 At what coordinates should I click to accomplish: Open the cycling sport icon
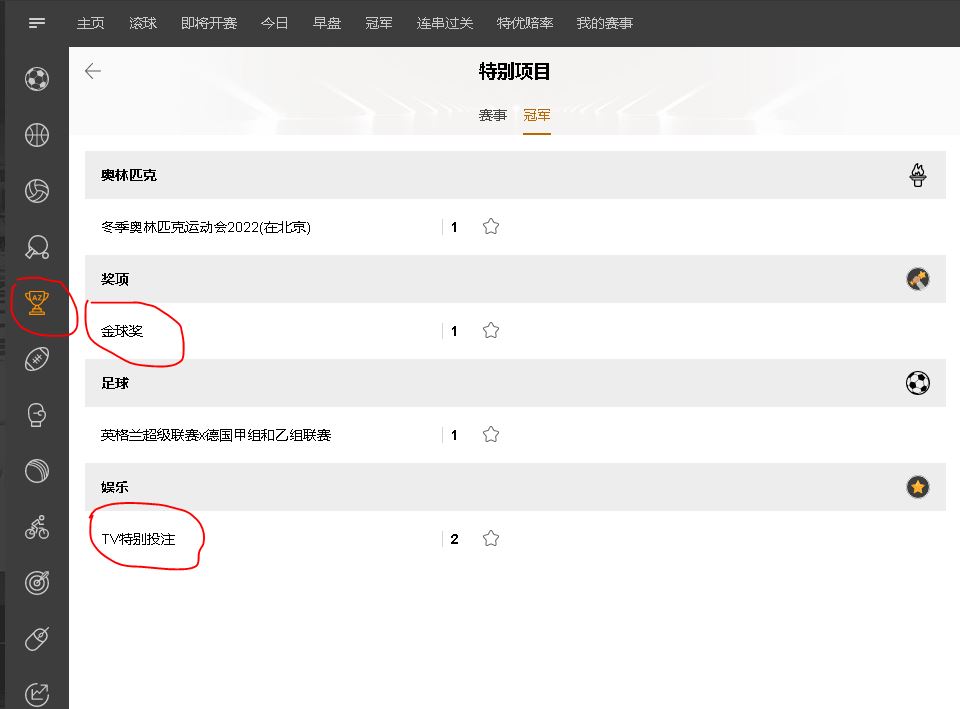(x=37, y=527)
